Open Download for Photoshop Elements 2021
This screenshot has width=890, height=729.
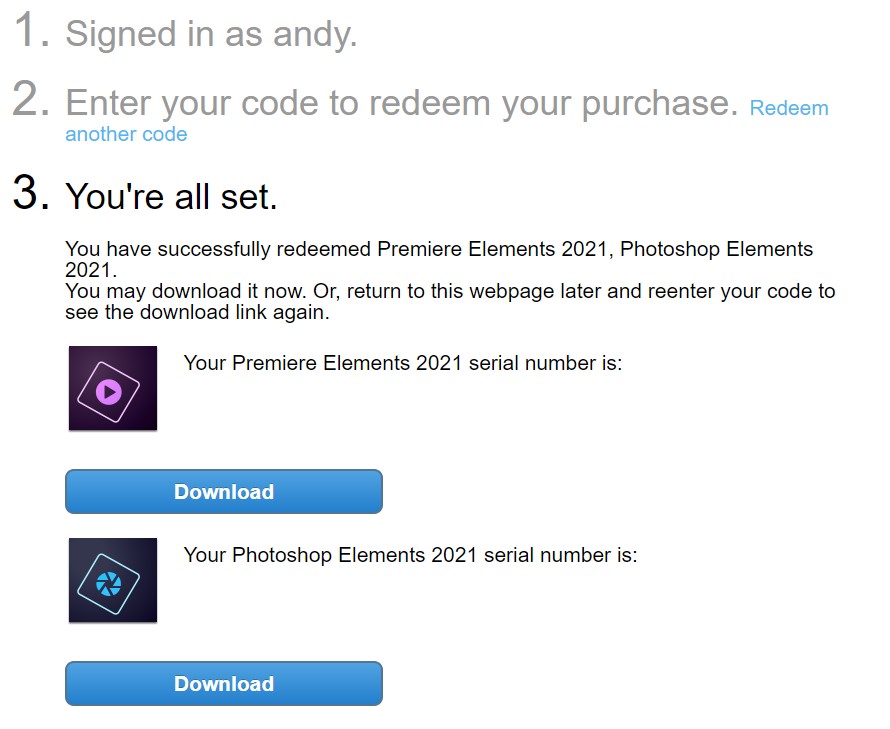tap(223, 683)
